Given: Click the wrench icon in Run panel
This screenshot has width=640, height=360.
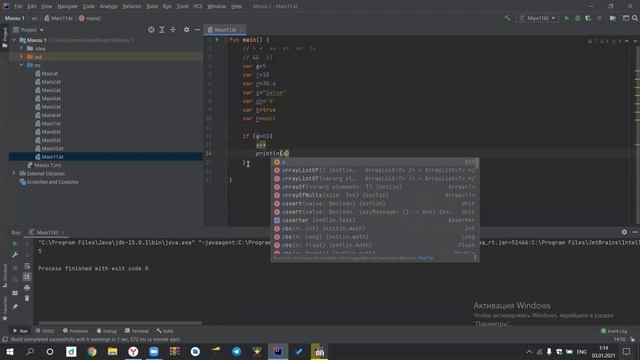Looking at the screenshot, I should (x=15, y=255).
